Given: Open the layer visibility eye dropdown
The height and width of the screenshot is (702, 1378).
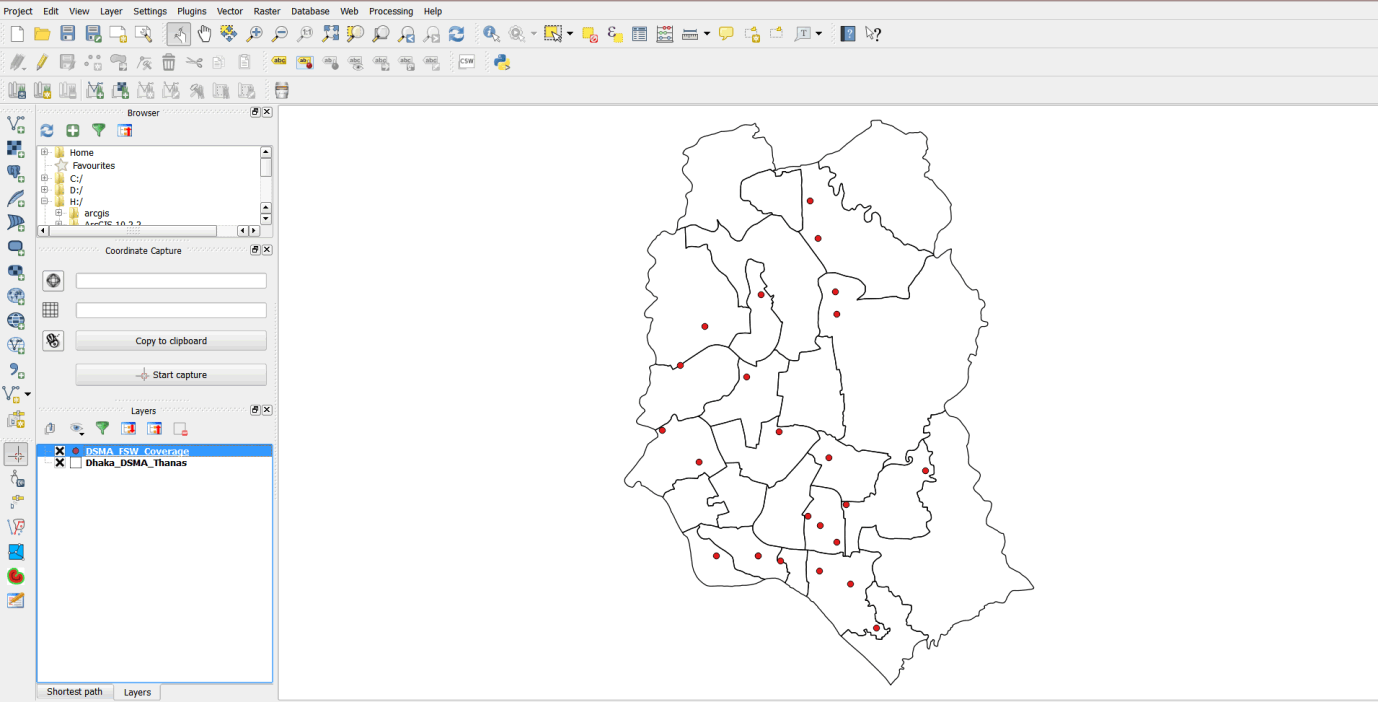Looking at the screenshot, I should pos(78,429).
